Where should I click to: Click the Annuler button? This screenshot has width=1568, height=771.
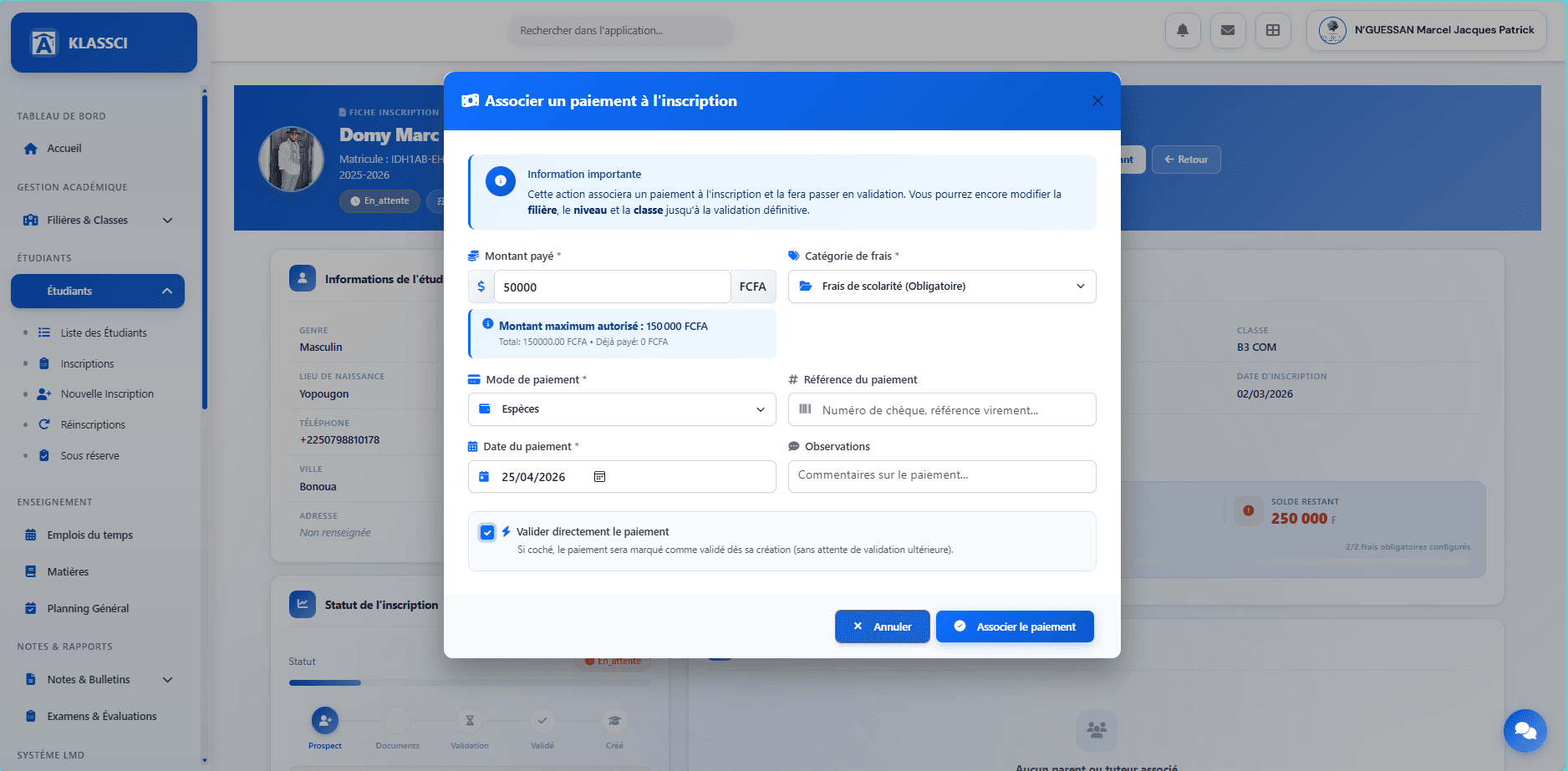tap(882, 626)
